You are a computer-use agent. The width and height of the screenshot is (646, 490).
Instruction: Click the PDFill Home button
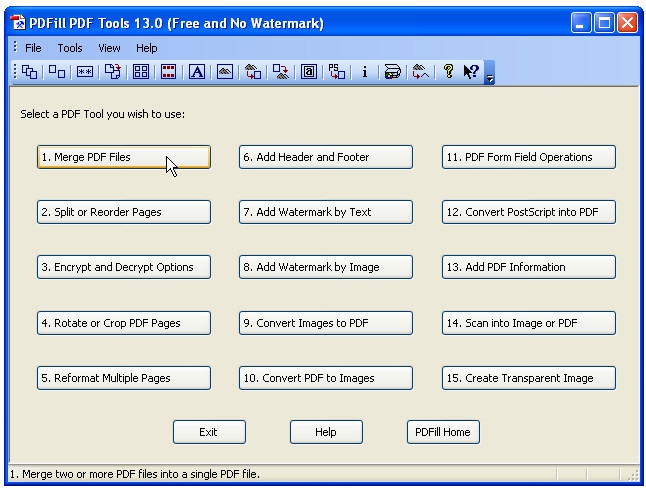443,432
